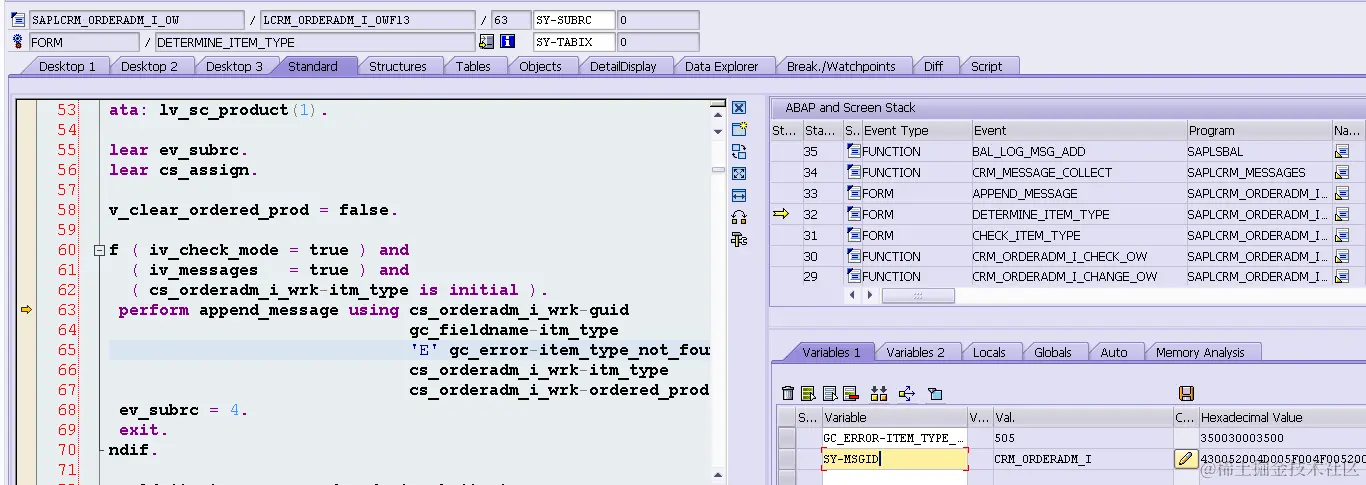Screen dimensions: 1366x485
Task: Click the headset services icon beside editor
Action: click(739, 217)
